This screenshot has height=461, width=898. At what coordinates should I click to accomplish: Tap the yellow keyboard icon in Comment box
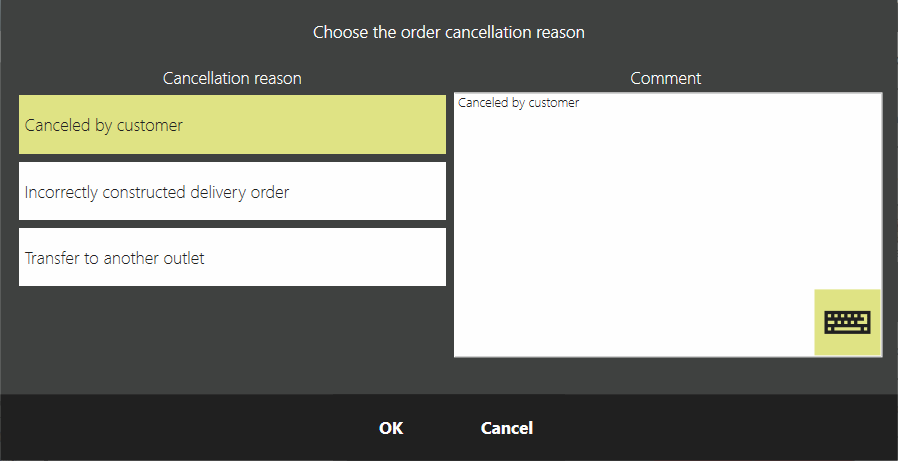(847, 322)
